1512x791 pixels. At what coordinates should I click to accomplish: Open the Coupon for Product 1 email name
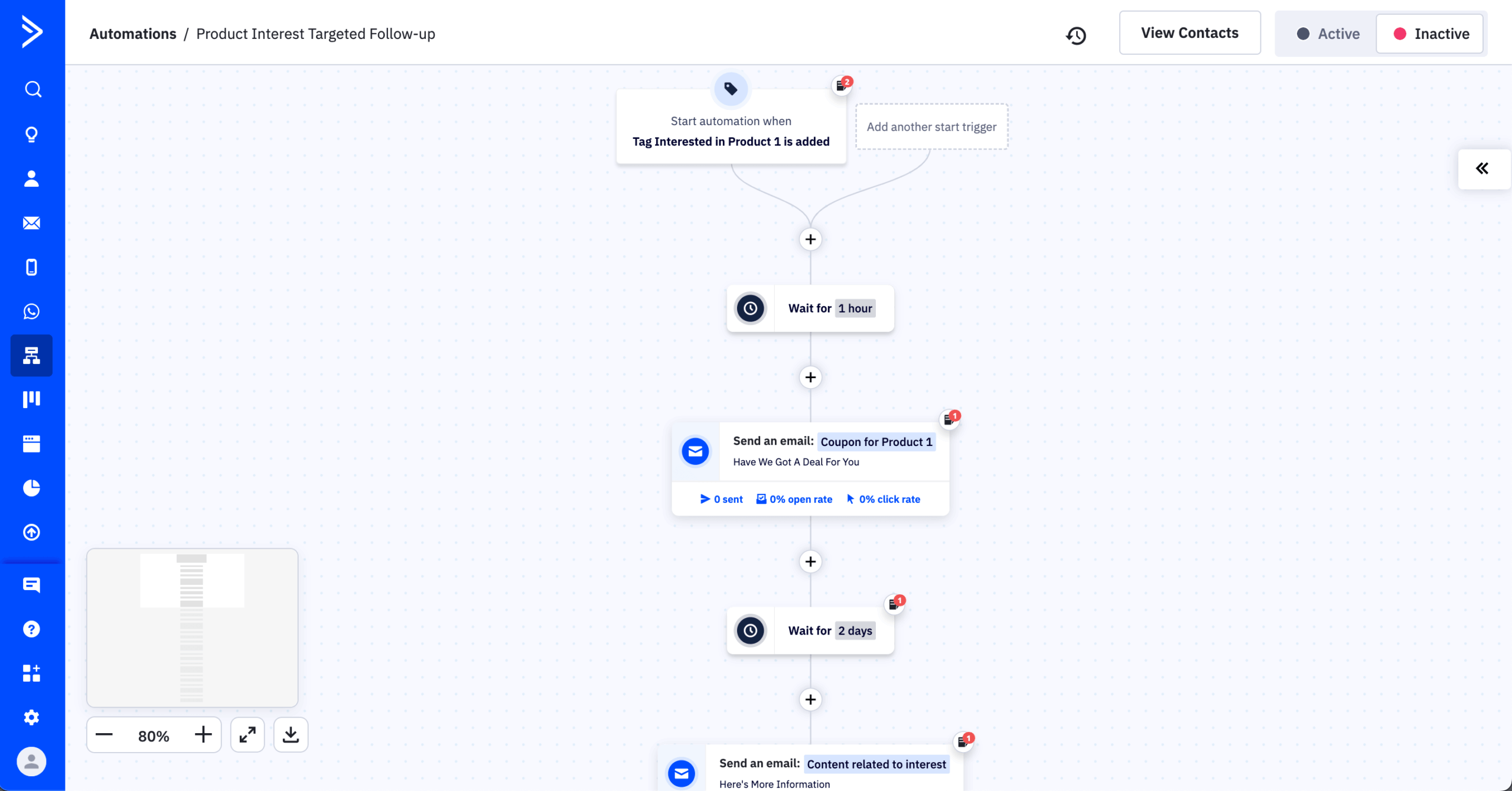(876, 442)
